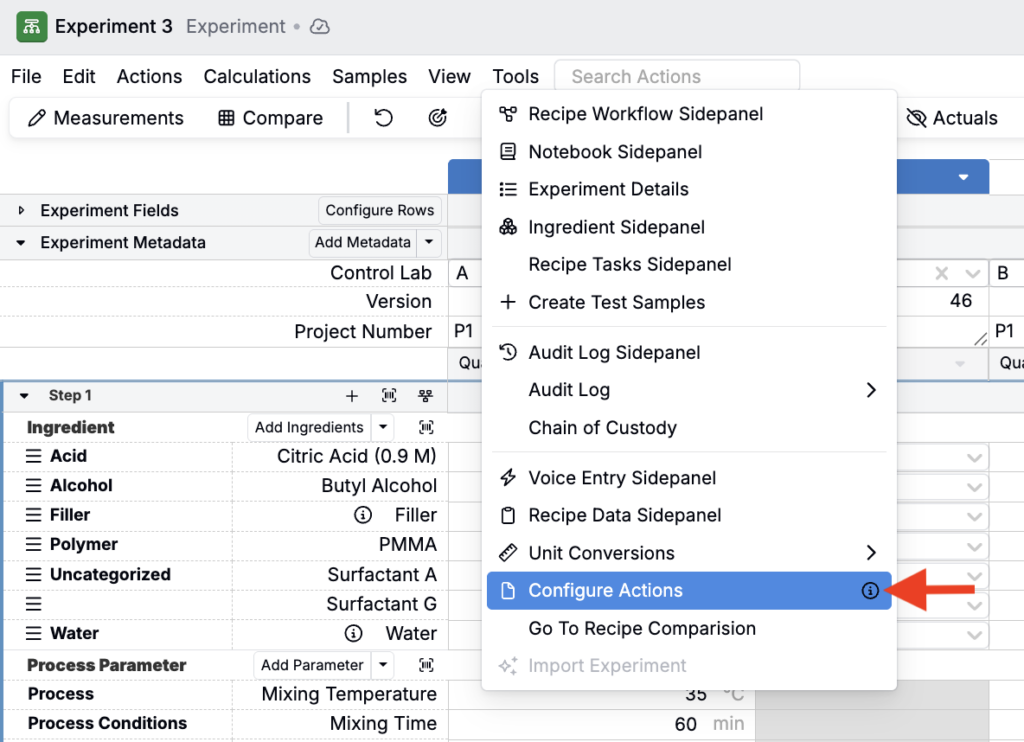Click the target icon beside undo
This screenshot has height=742, width=1024.
437,118
